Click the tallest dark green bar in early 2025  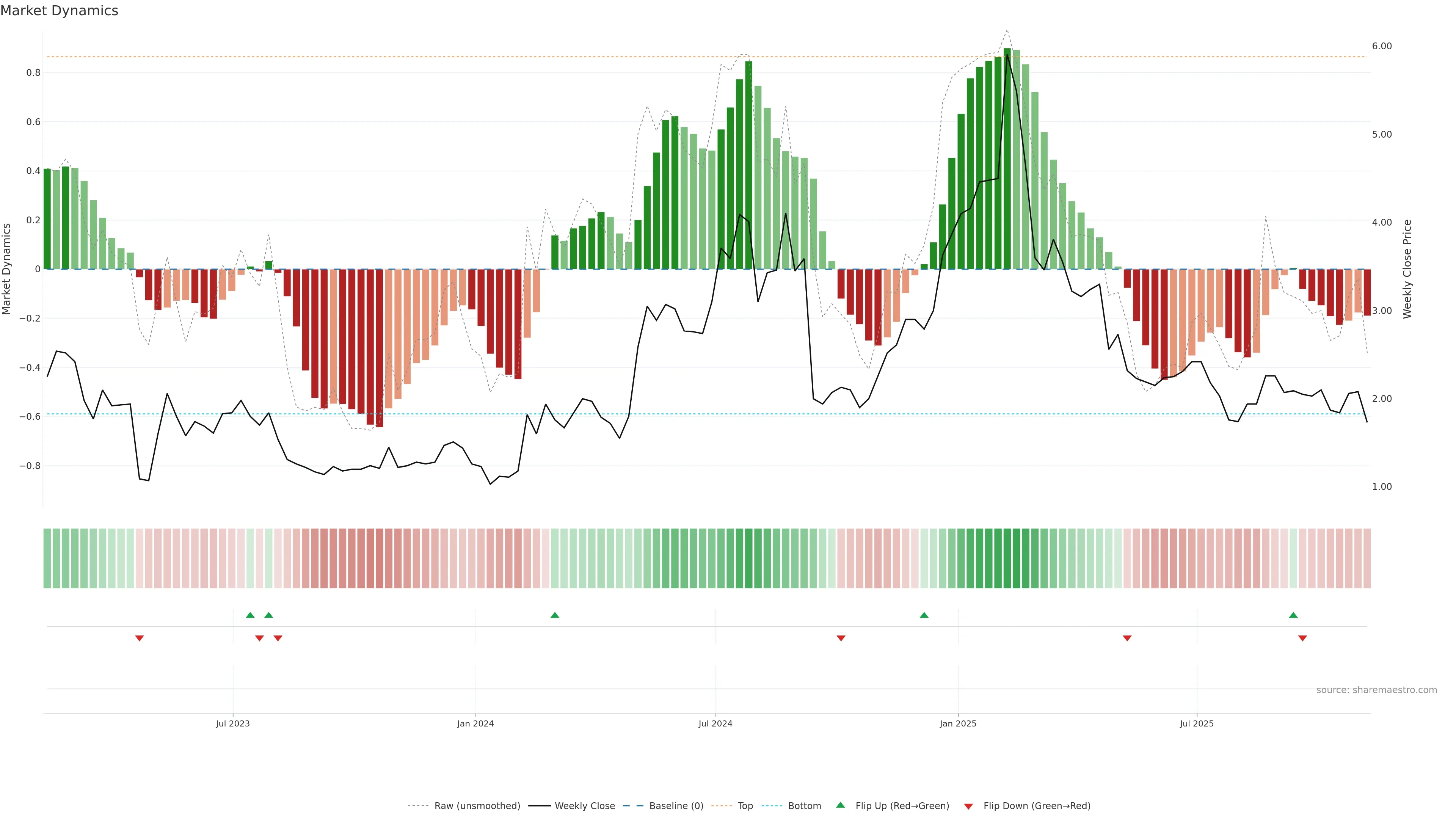(1007, 158)
